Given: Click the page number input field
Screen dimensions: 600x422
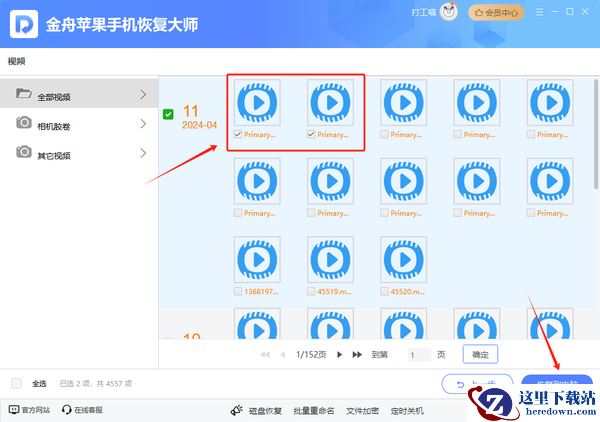Looking at the screenshot, I should [x=419, y=355].
